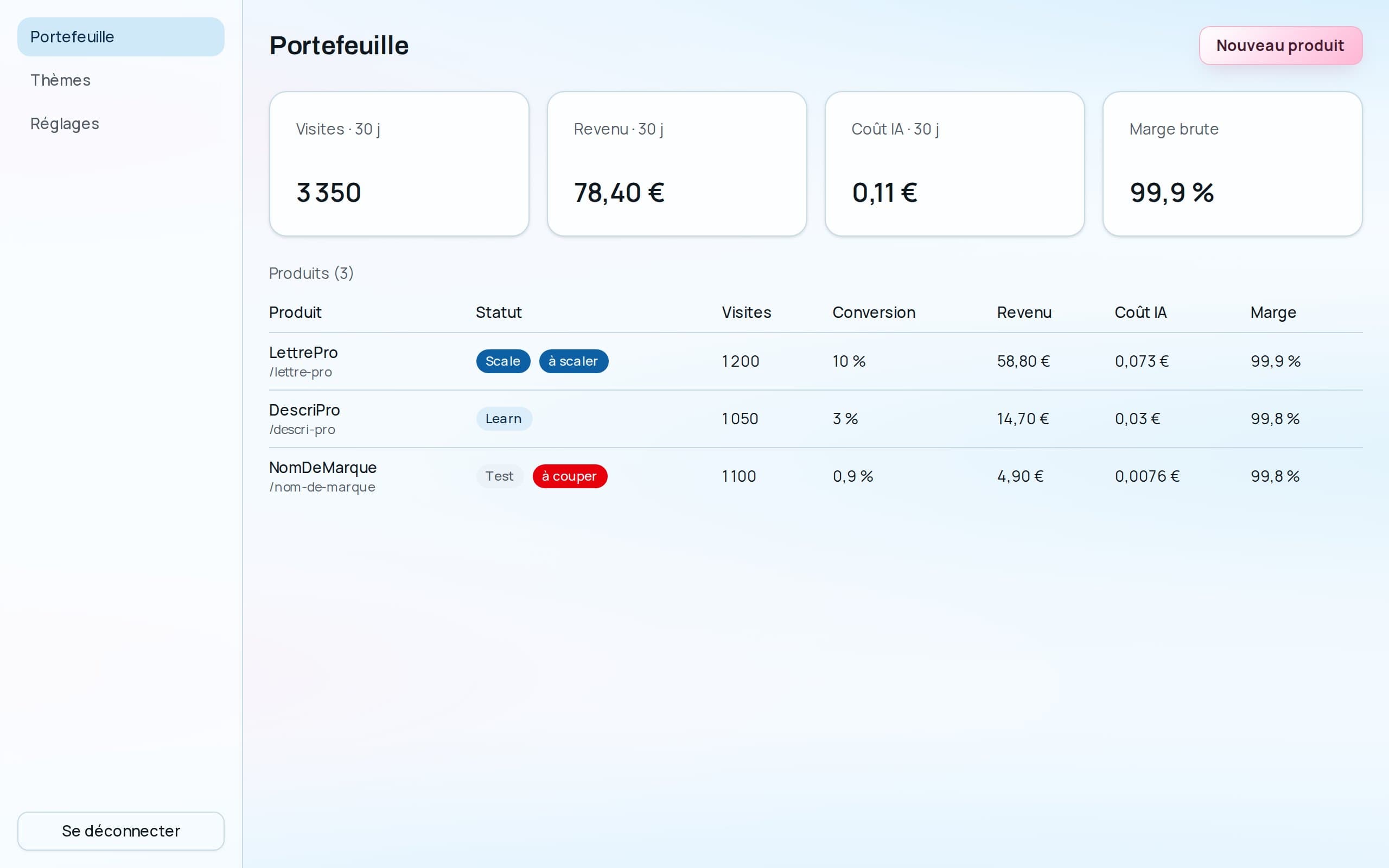
Task: Go to Thèmes in the sidebar
Action: (120, 80)
